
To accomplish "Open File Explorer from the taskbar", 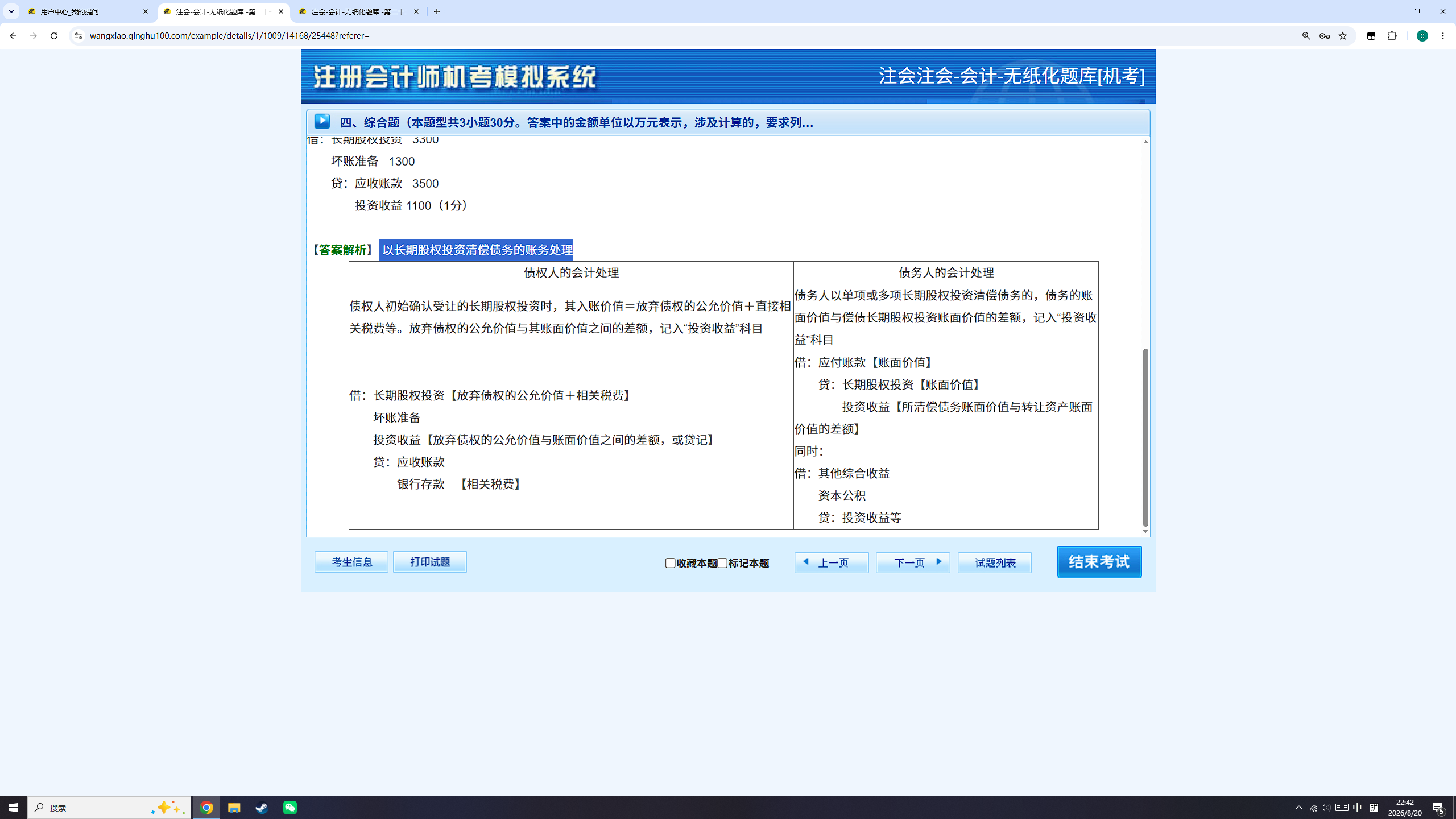I will point(234,808).
